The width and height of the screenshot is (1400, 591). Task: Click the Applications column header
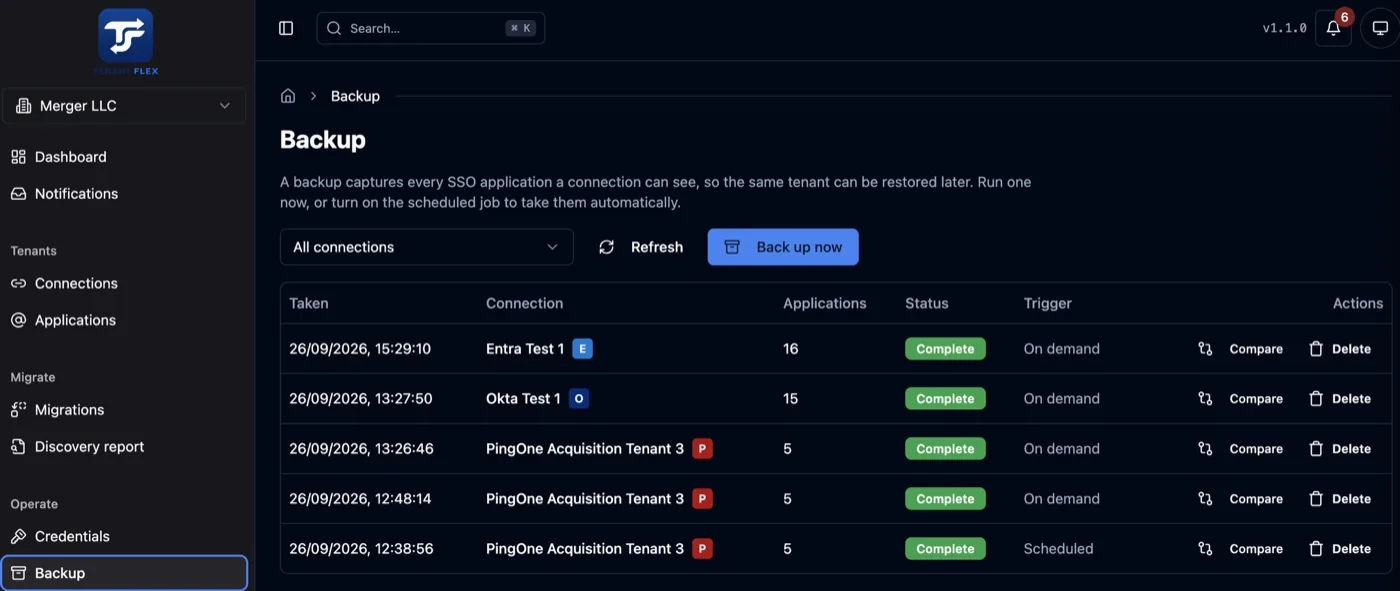pyautogui.click(x=825, y=303)
